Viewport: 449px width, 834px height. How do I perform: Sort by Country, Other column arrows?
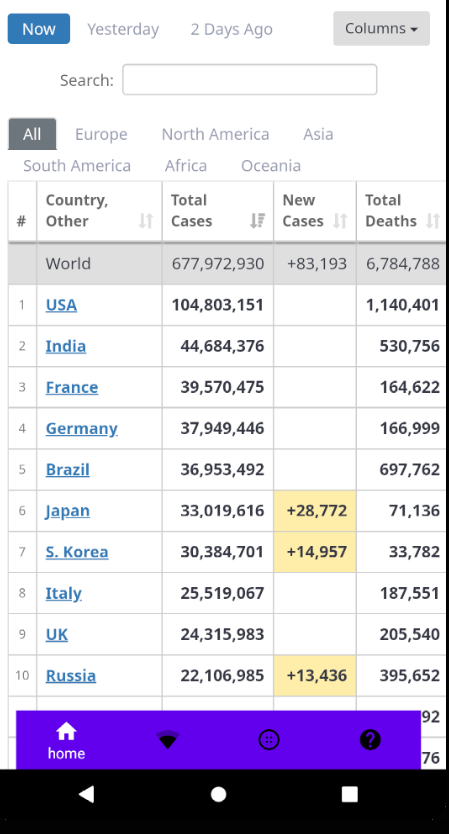tap(146, 220)
